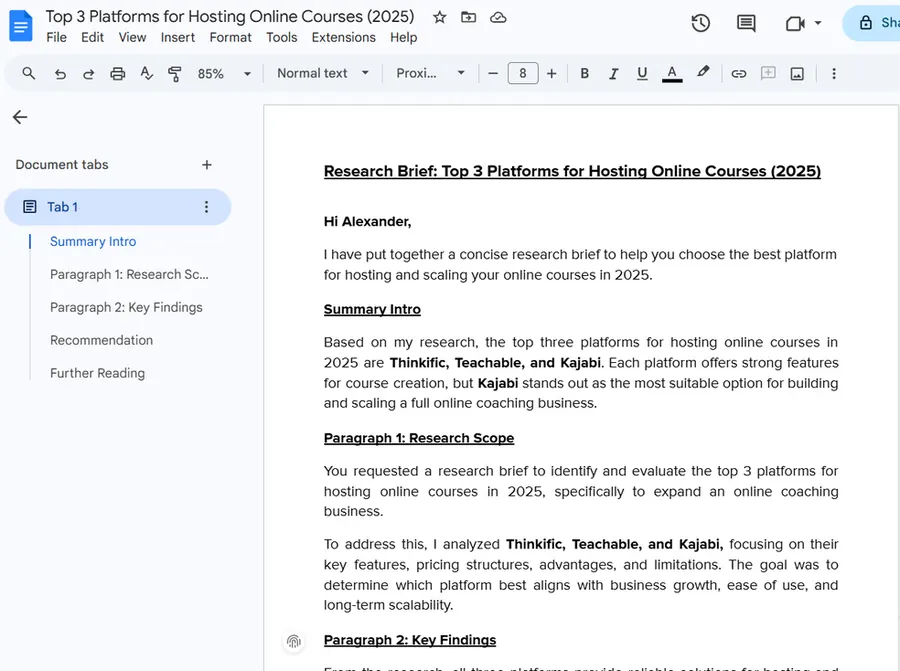Image resolution: width=900 pixels, height=671 pixels.
Task: Start a video call with camera icon
Action: pyautogui.click(x=795, y=24)
